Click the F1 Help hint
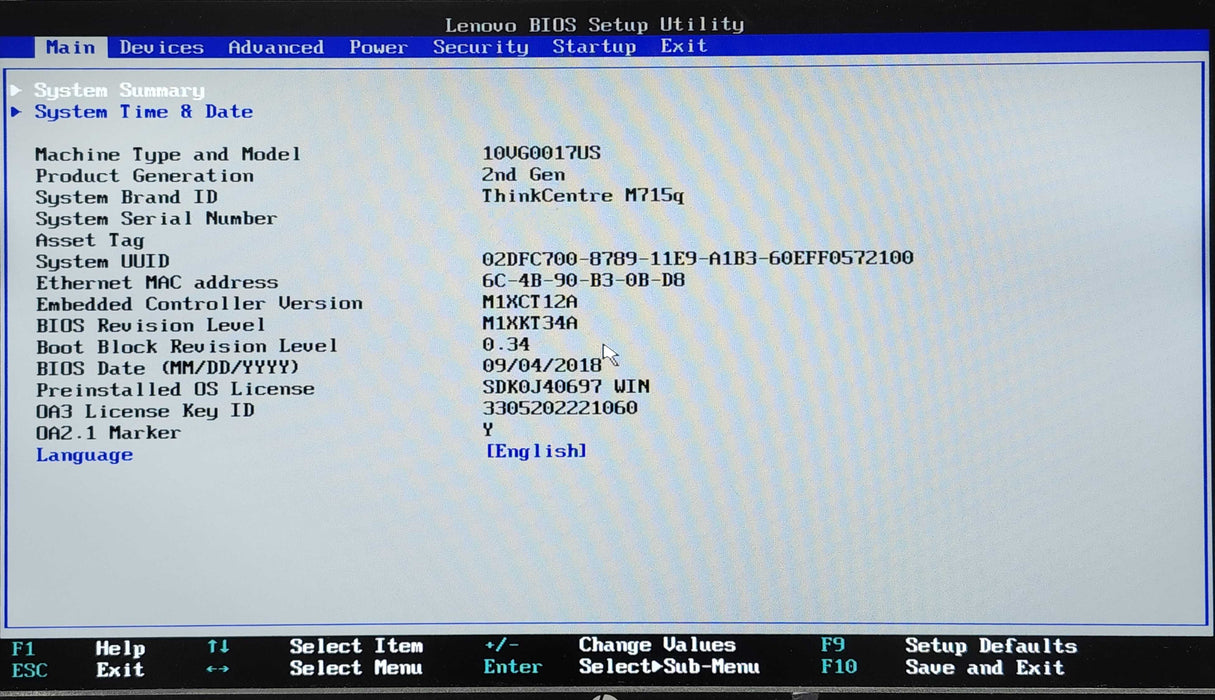Viewport: 1215px width, 700px height. click(78, 648)
